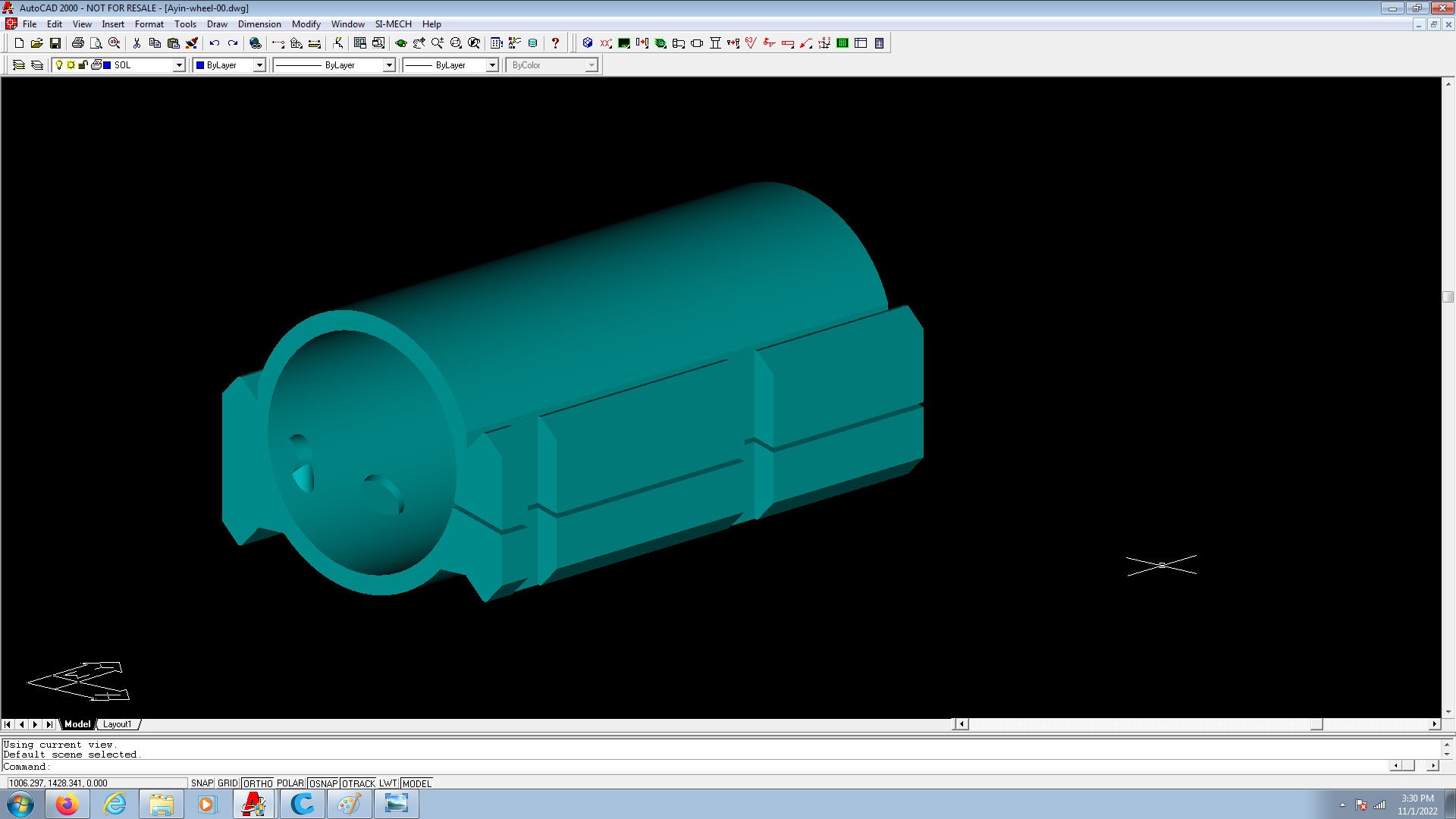
Task: Toggle ORTHO mode in status bar
Action: pos(258,783)
